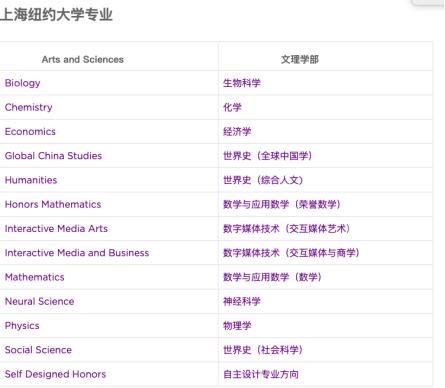The height and width of the screenshot is (388, 445).
Task: Select the 文理学部 column header
Action: pos(300,59)
